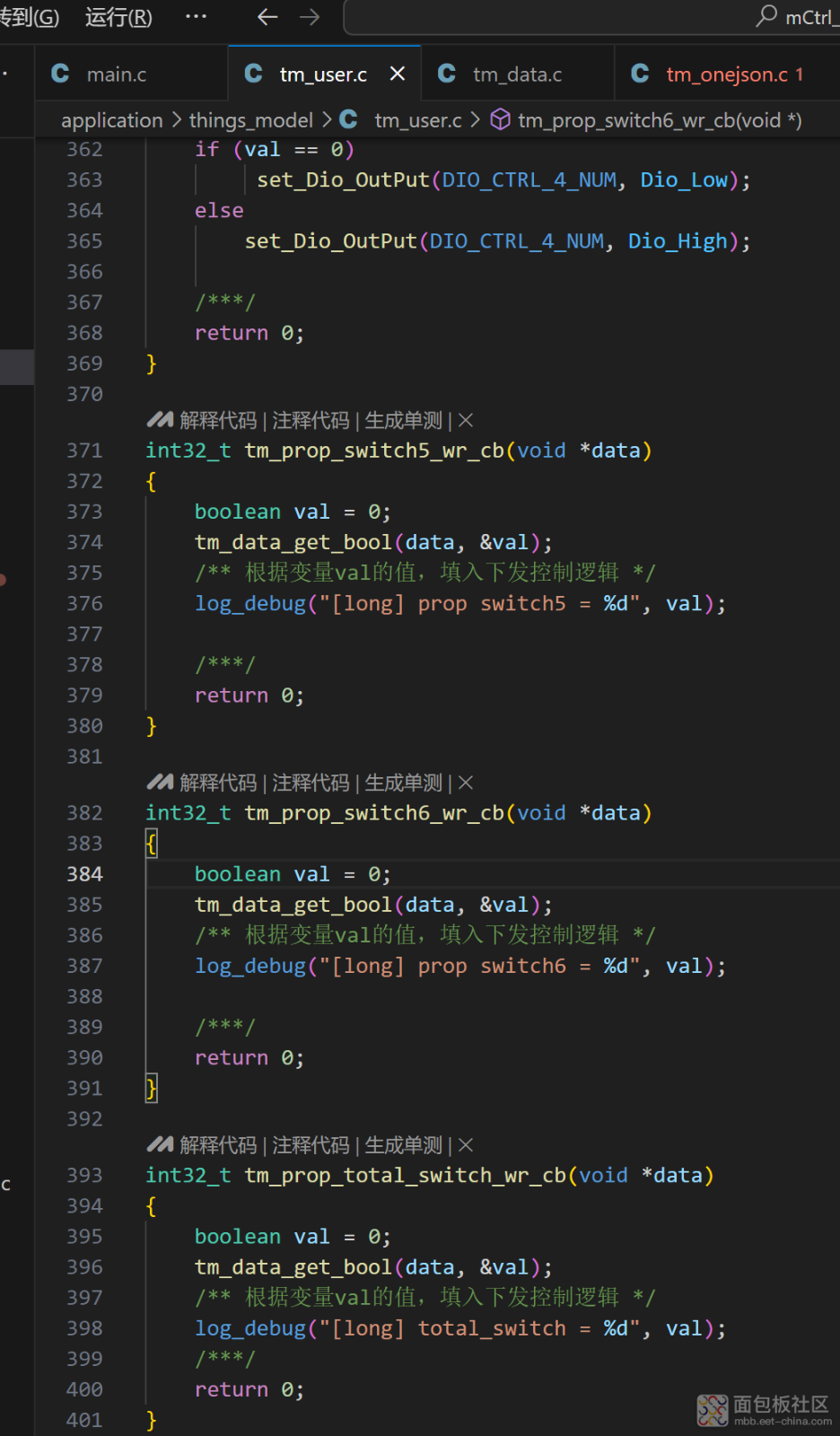840x1436 pixels.
Task: Close the tm_user.c tab
Action: click(397, 74)
